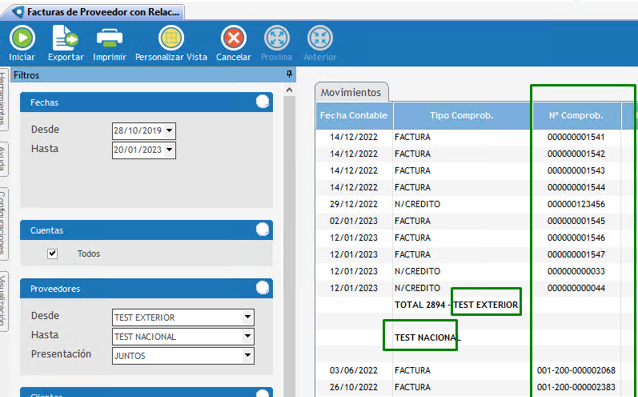Select cell 000000001542
The width and height of the screenshot is (638, 397).
pos(576,154)
